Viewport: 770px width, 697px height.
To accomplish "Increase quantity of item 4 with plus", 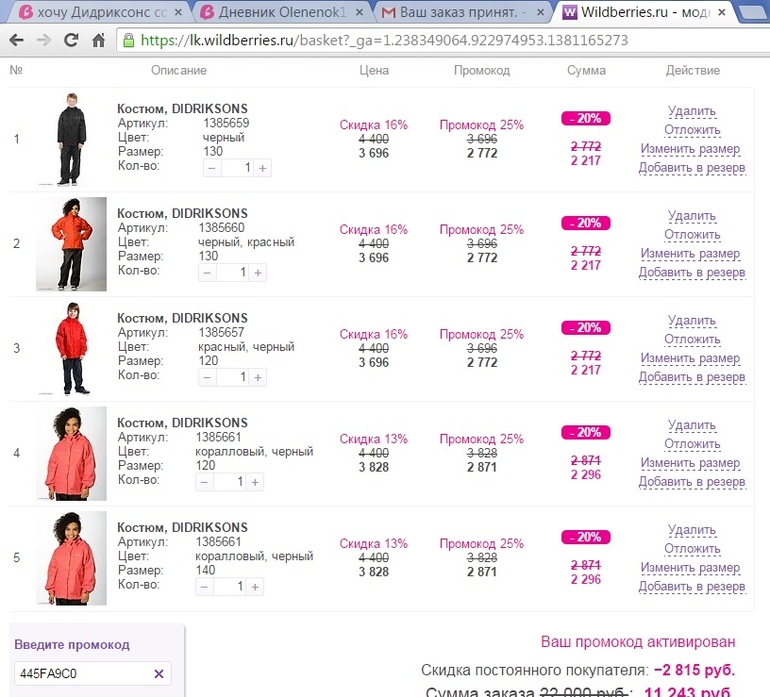I will click(256, 482).
